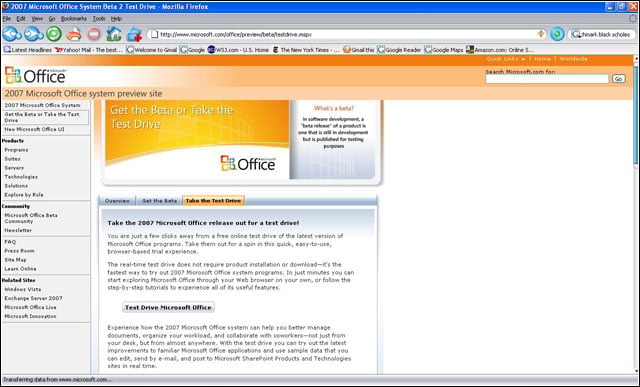Screen dimensions: 640x387
Task: Open the Yahoo! Mail bookmark
Action: pyautogui.click(x=89, y=50)
